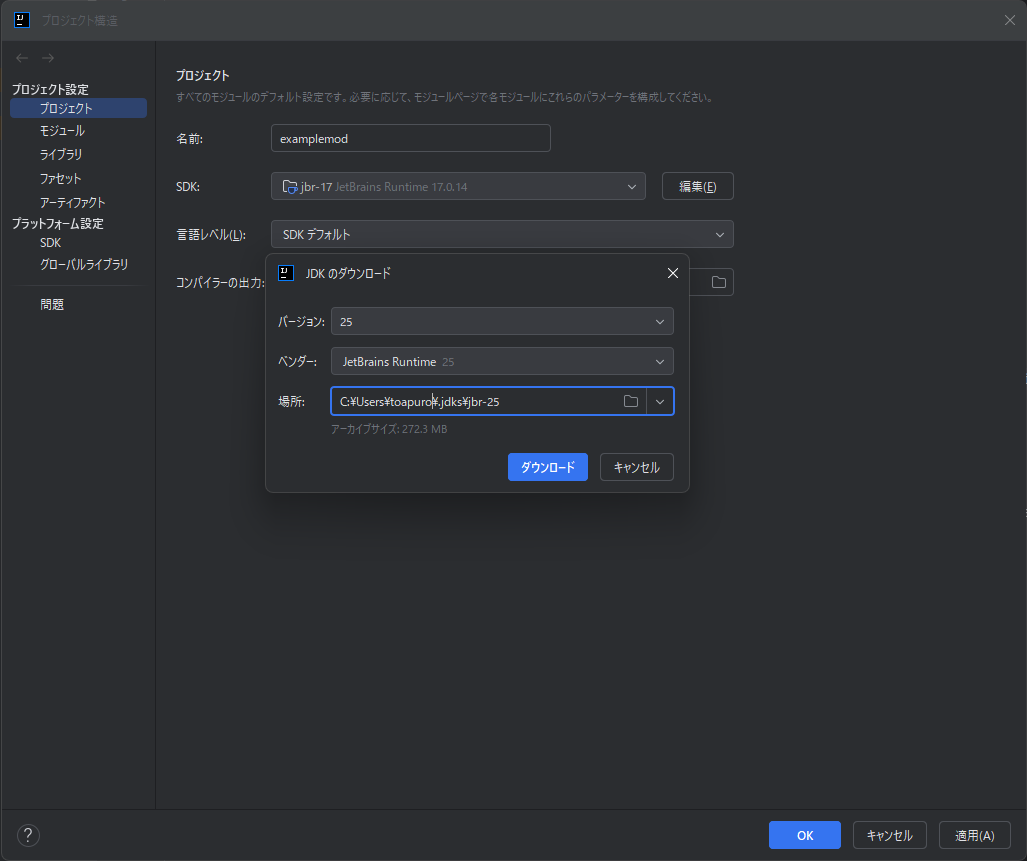Image resolution: width=1027 pixels, height=861 pixels.
Task: Click the forward navigation arrow
Action: pyautogui.click(x=48, y=58)
